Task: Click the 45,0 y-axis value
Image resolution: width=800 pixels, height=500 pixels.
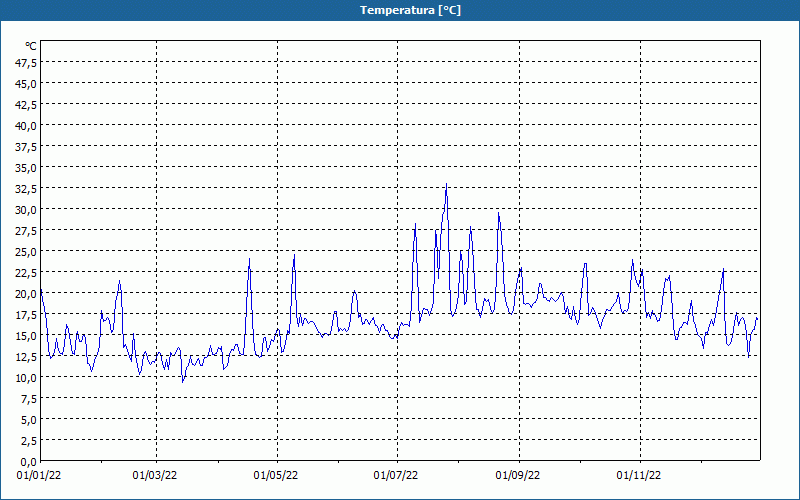Action: tap(27, 84)
